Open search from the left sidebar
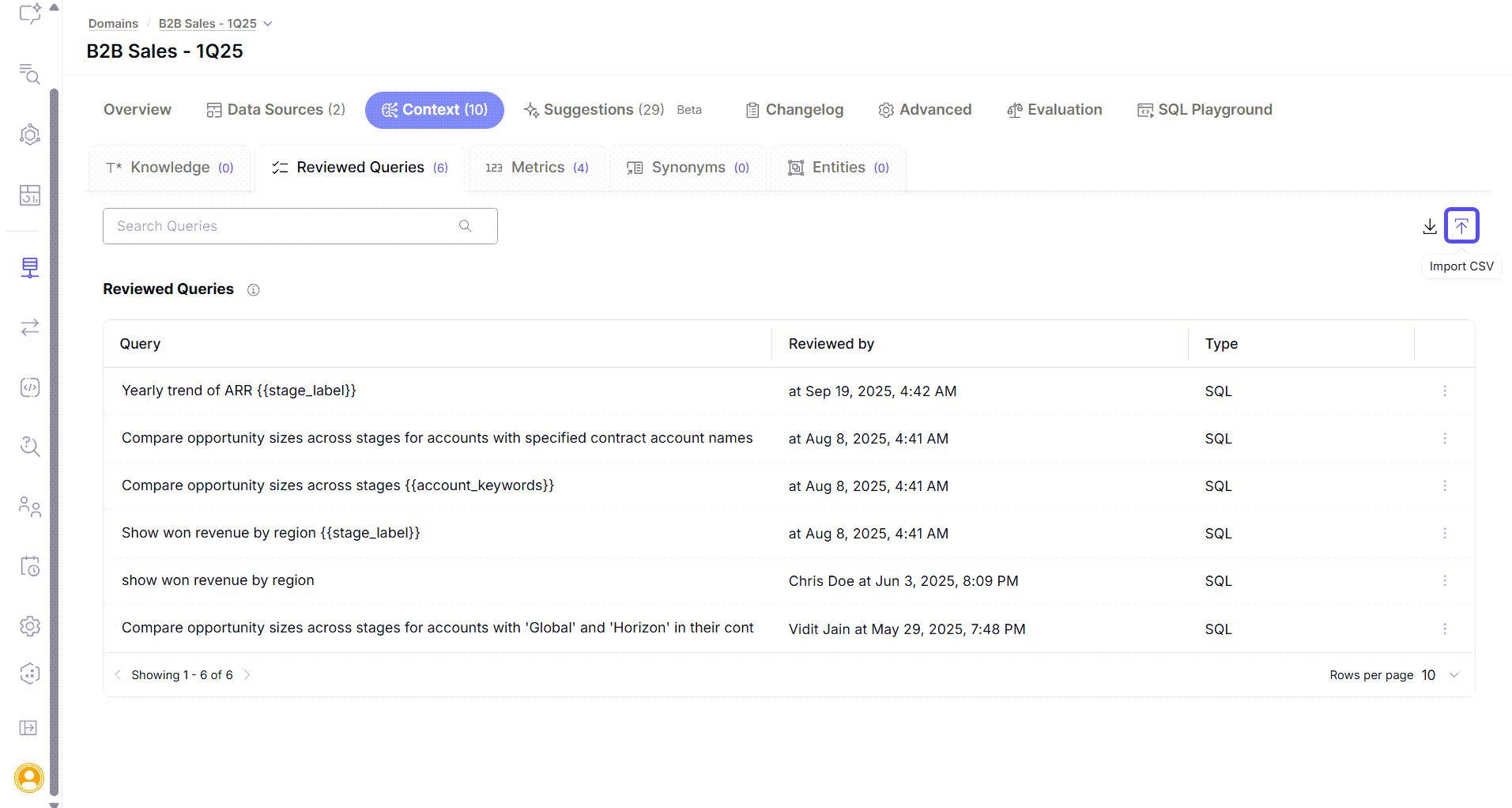This screenshot has height=808, width=1512. pyautogui.click(x=29, y=75)
